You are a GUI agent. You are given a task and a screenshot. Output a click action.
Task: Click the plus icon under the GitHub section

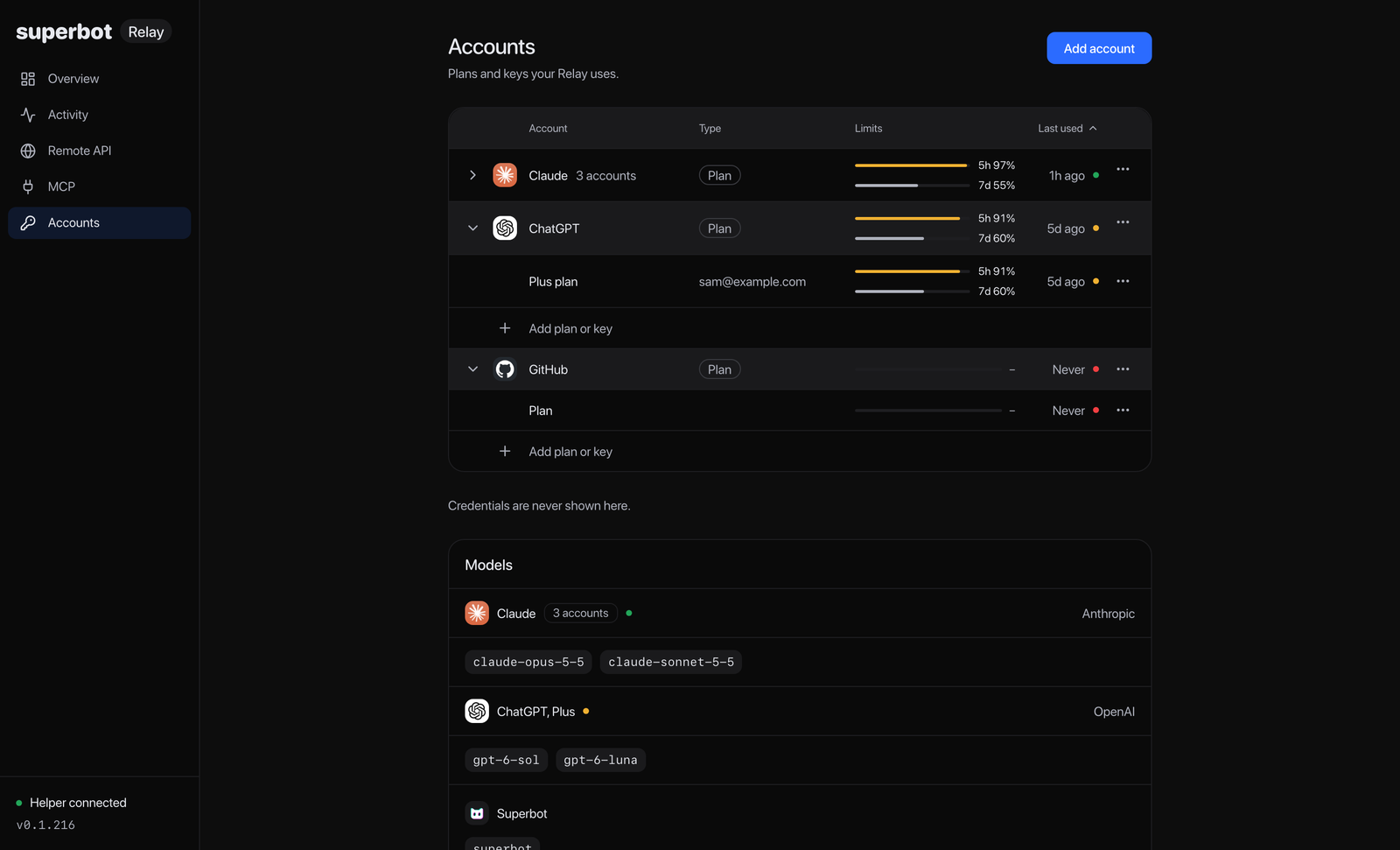[505, 452]
